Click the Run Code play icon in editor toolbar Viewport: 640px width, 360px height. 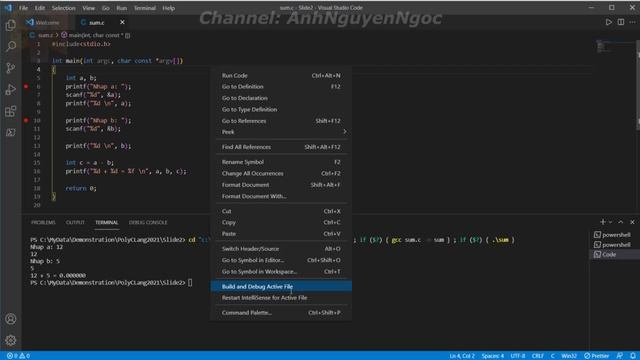608,22
